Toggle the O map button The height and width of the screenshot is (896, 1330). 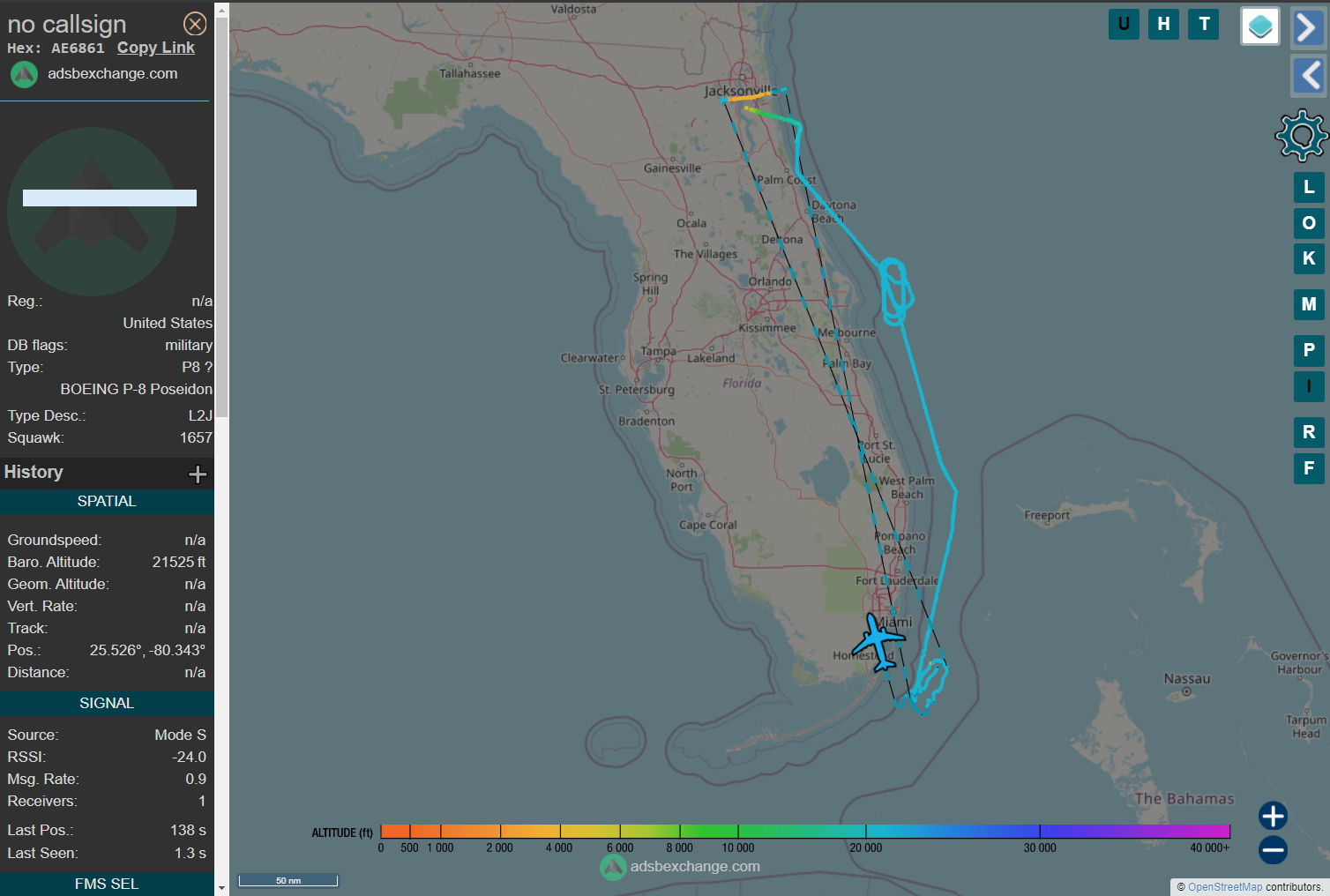[1309, 223]
